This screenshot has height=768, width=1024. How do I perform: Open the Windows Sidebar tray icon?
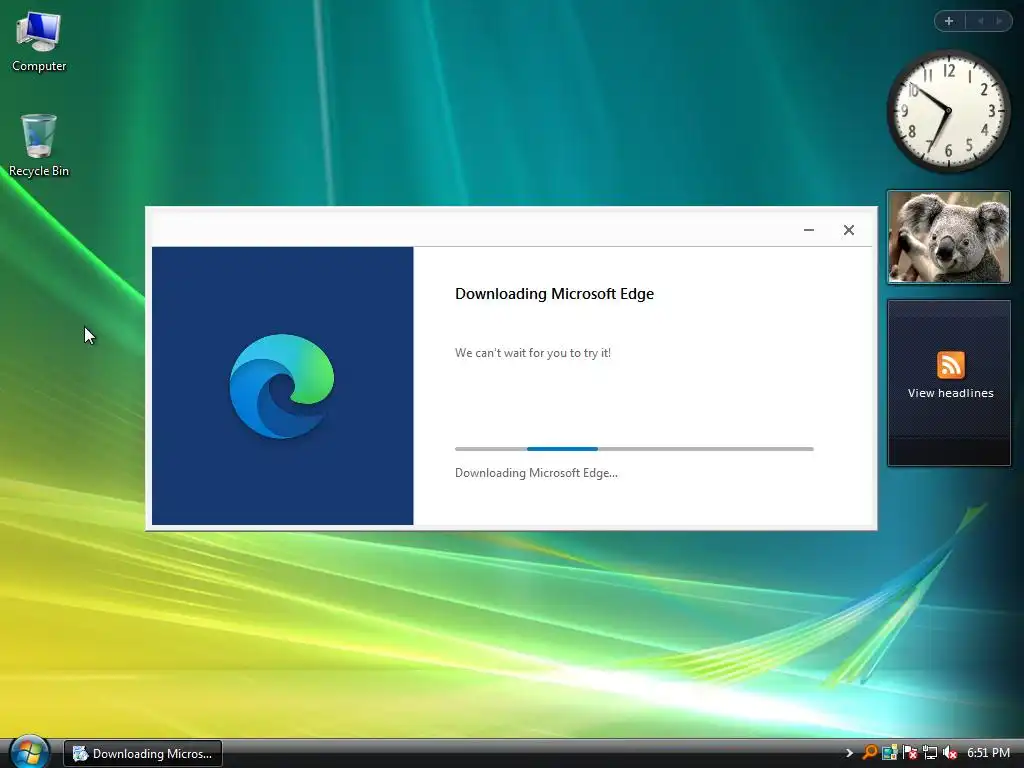pyautogui.click(x=889, y=753)
